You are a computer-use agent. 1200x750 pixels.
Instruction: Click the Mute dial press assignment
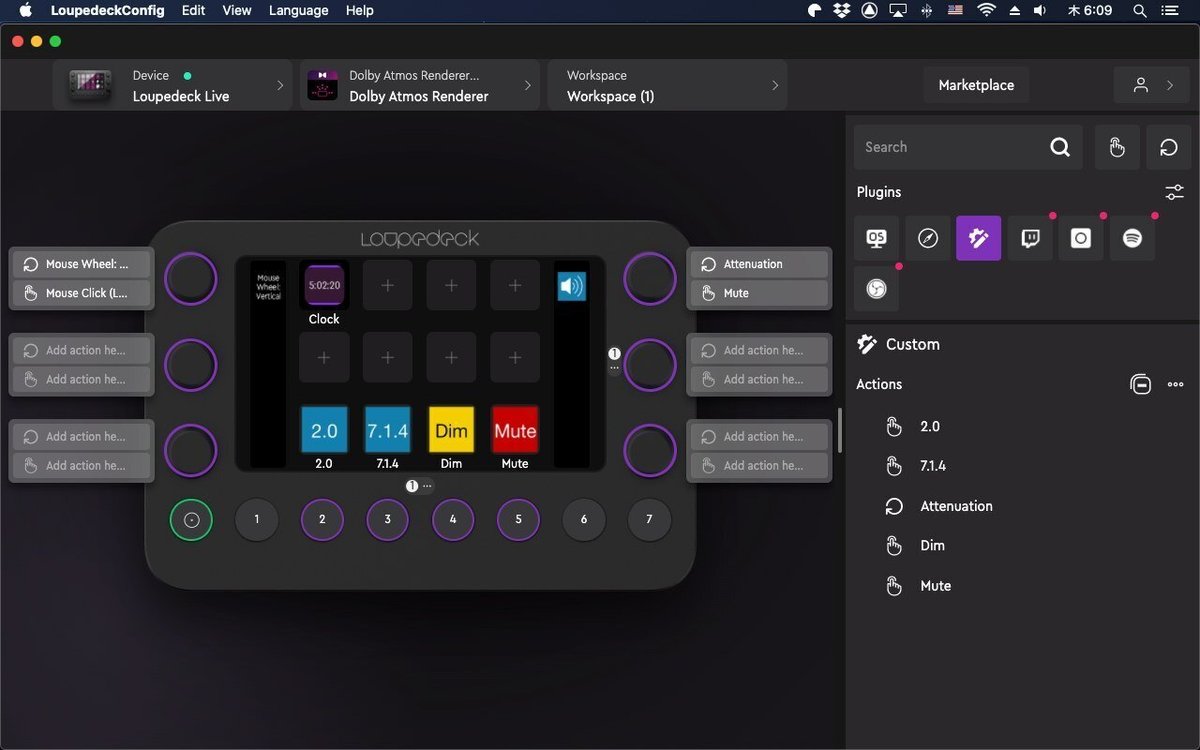(x=760, y=293)
